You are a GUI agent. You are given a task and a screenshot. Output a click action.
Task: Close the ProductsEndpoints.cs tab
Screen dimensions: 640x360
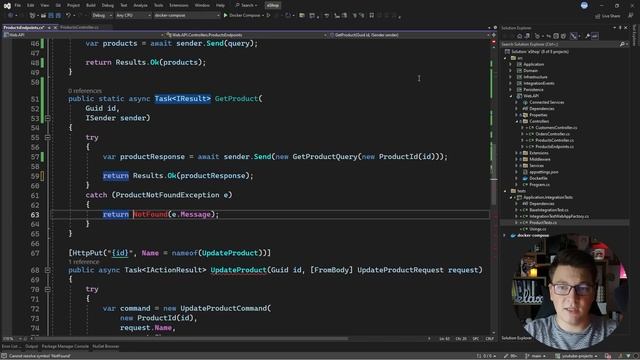click(x=56, y=27)
